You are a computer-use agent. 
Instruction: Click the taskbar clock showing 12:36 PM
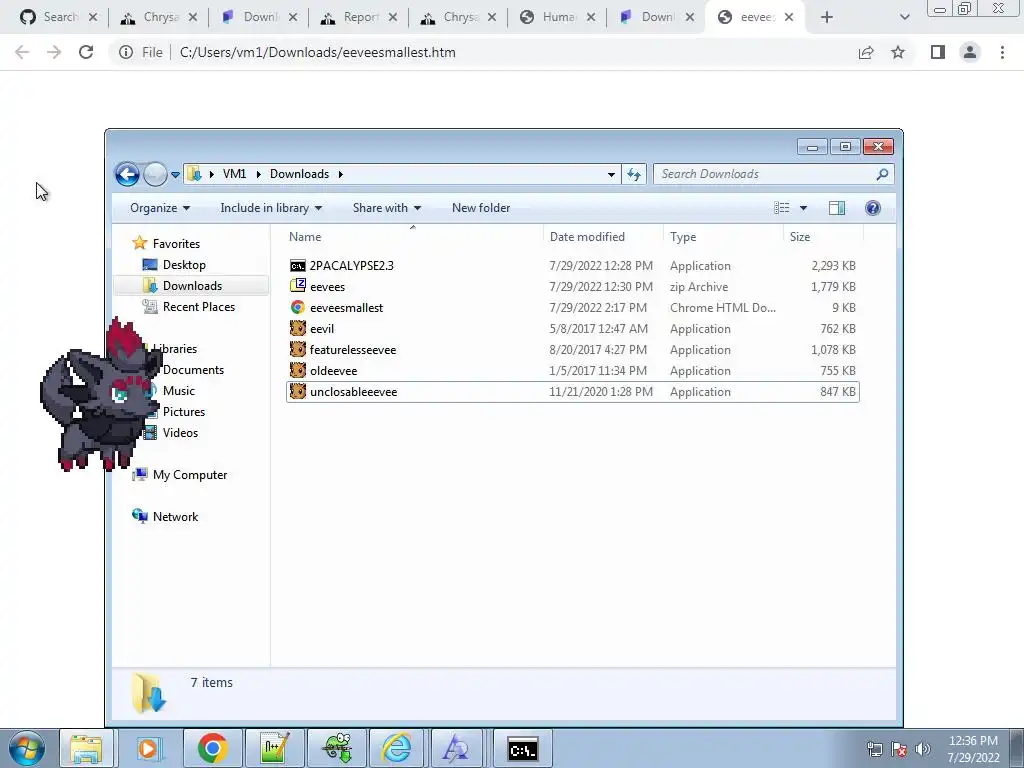(x=973, y=749)
